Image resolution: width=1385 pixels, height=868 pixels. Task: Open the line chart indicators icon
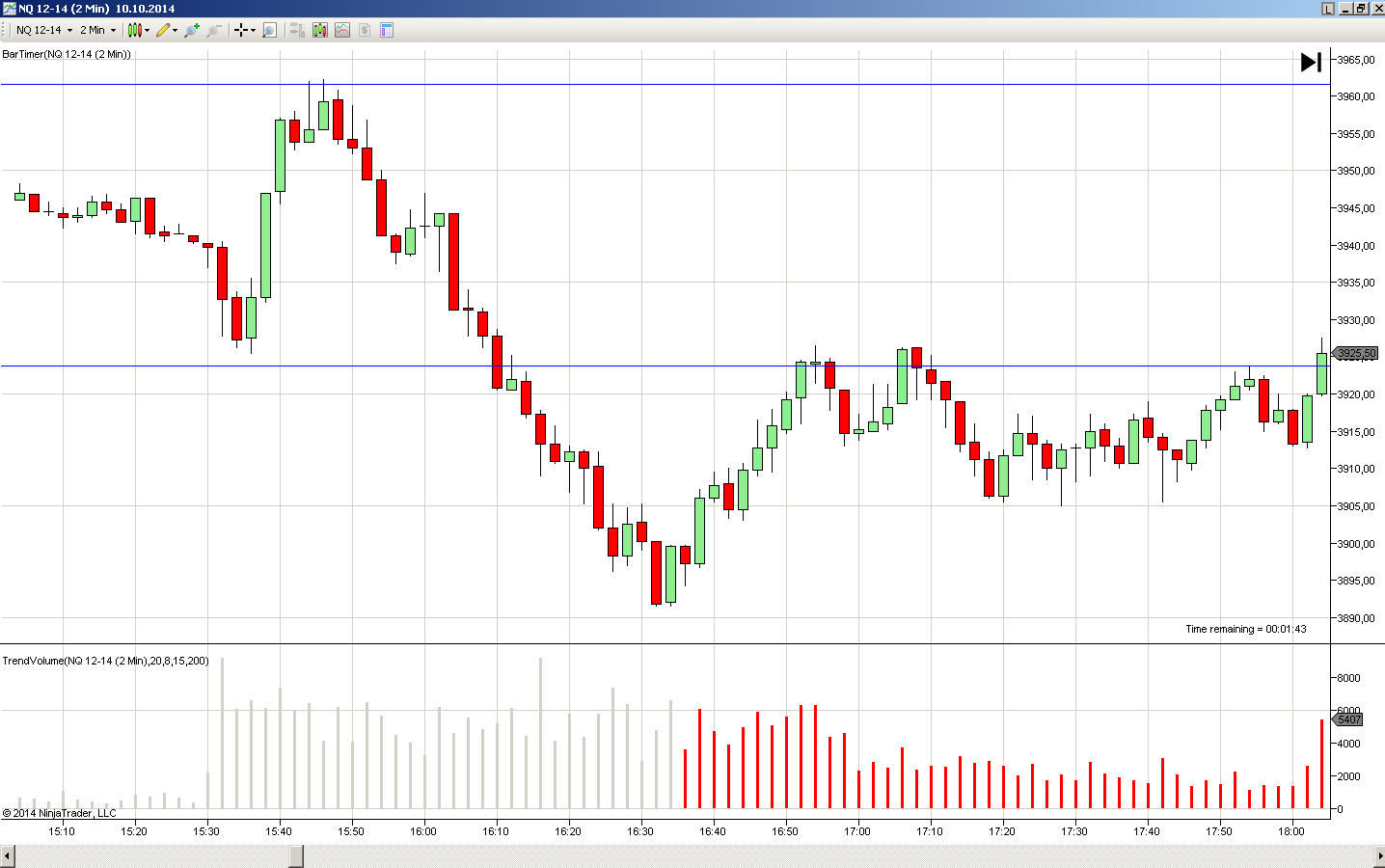click(342, 30)
